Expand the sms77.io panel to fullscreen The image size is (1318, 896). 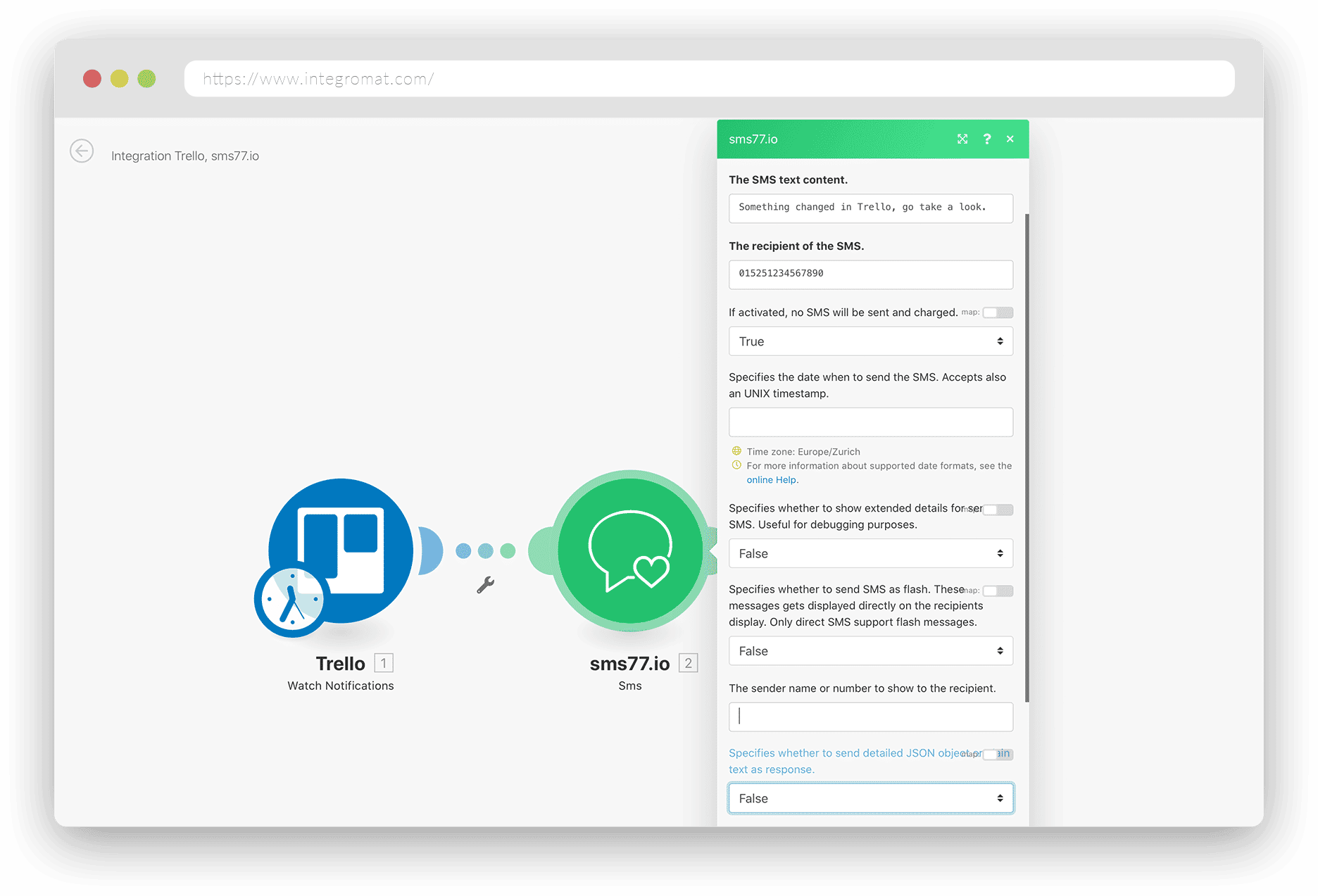point(962,139)
